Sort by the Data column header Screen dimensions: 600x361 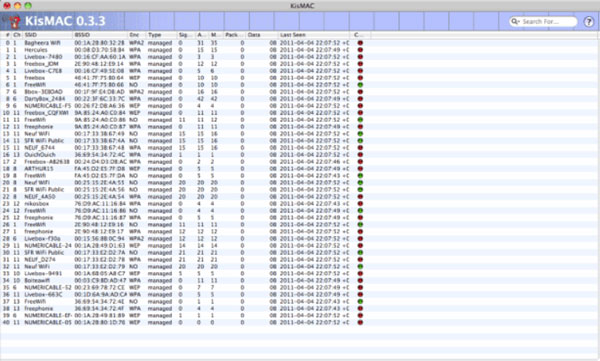pos(262,35)
